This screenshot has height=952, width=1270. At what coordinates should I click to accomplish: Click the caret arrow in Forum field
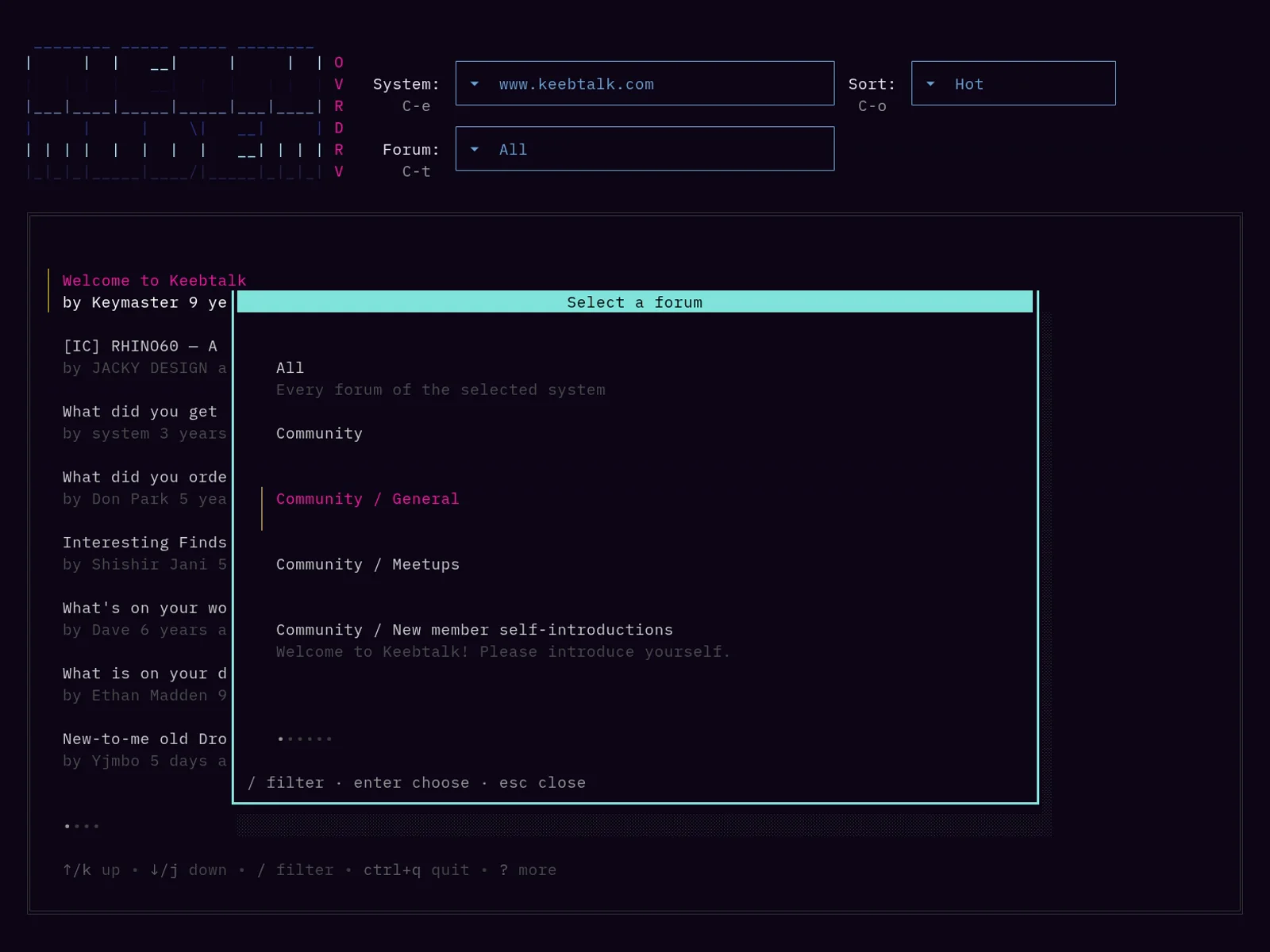(x=475, y=149)
